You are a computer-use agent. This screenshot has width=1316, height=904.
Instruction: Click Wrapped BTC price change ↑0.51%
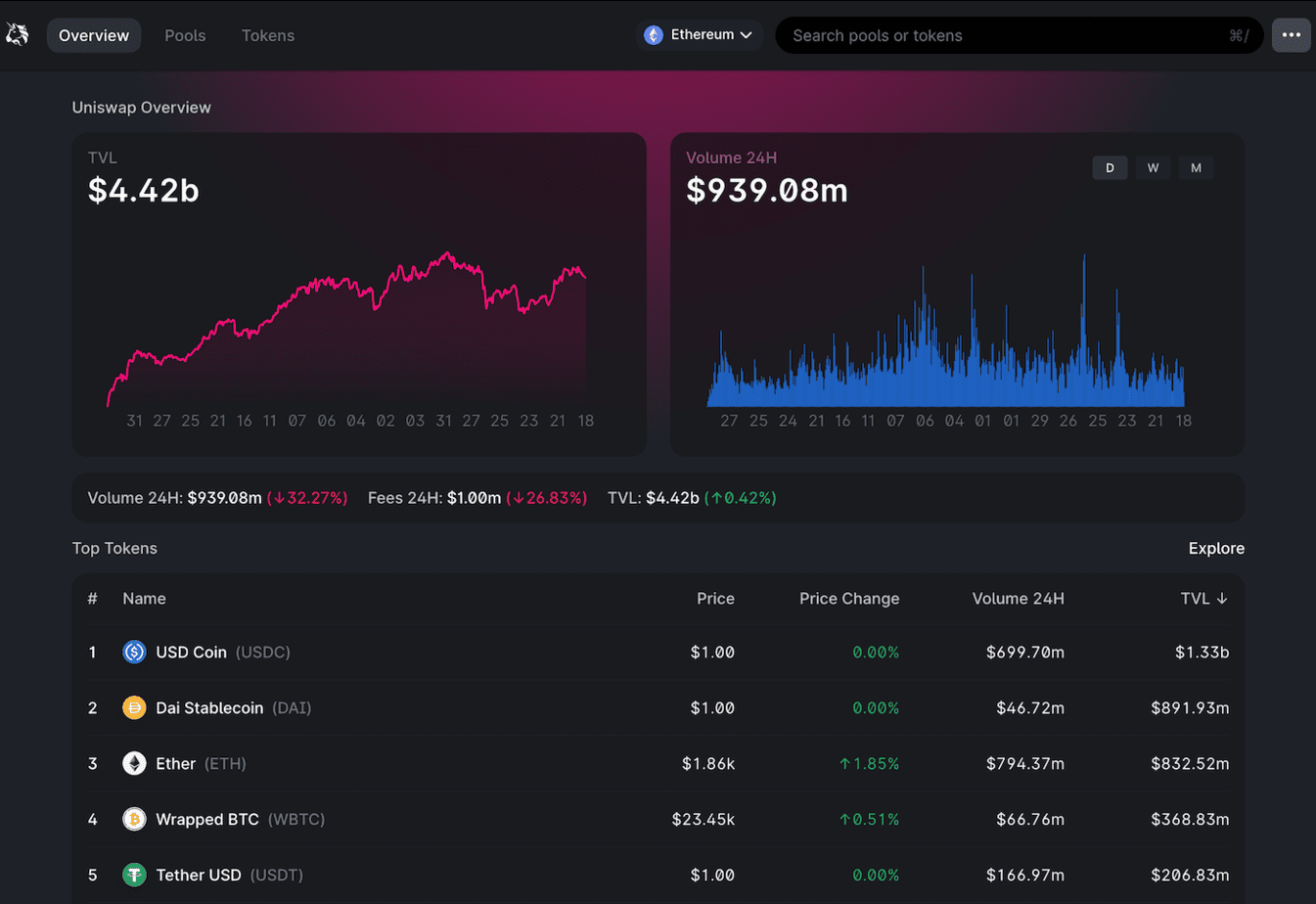pos(869,819)
